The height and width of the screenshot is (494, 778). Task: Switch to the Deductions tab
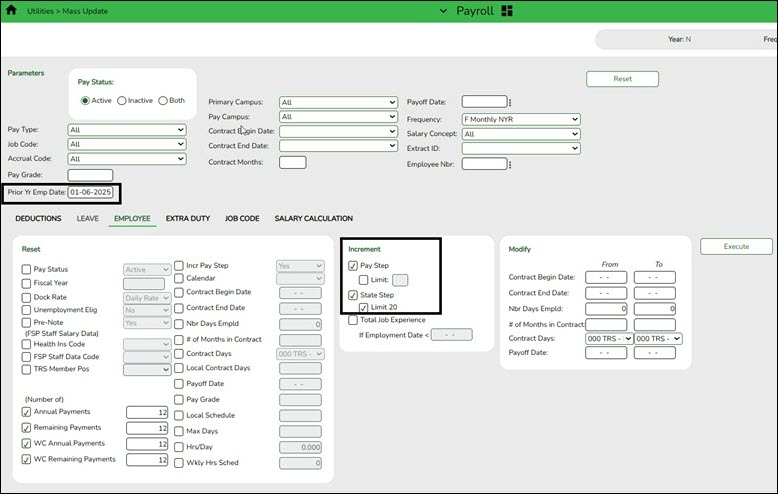[39, 218]
